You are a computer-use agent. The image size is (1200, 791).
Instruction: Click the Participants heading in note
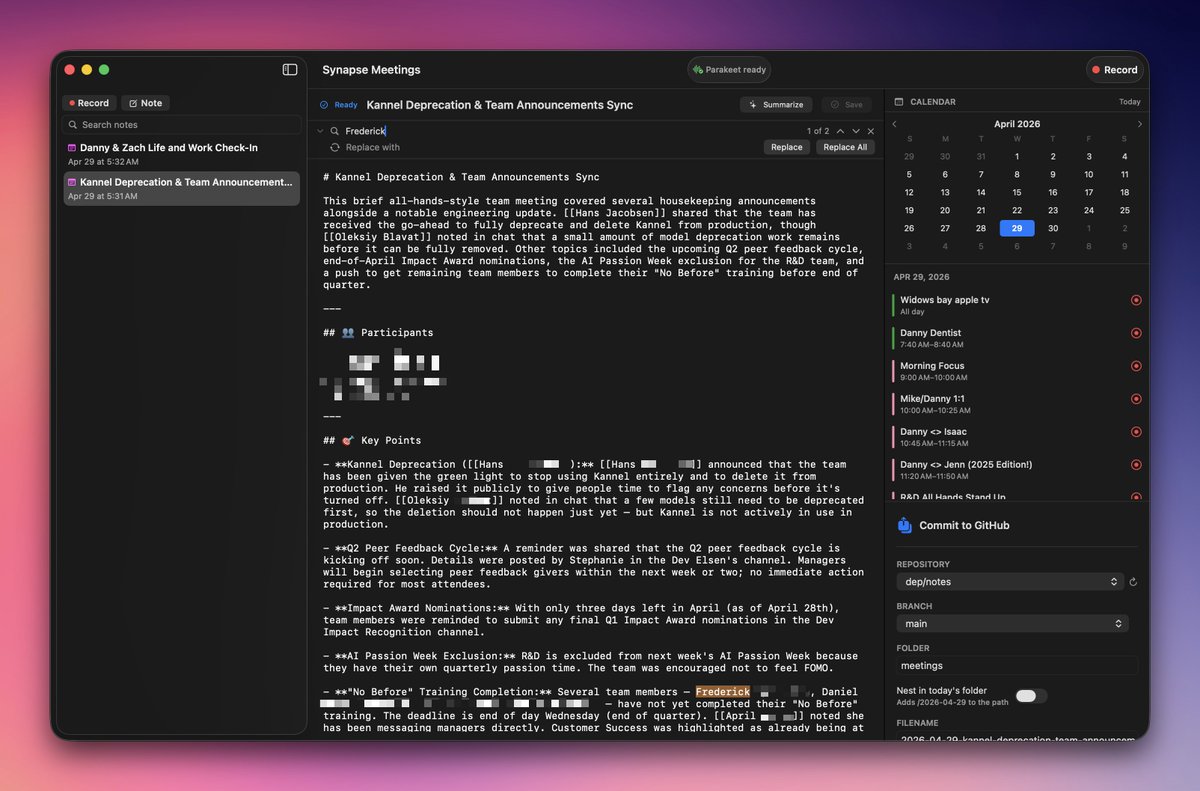point(378,332)
